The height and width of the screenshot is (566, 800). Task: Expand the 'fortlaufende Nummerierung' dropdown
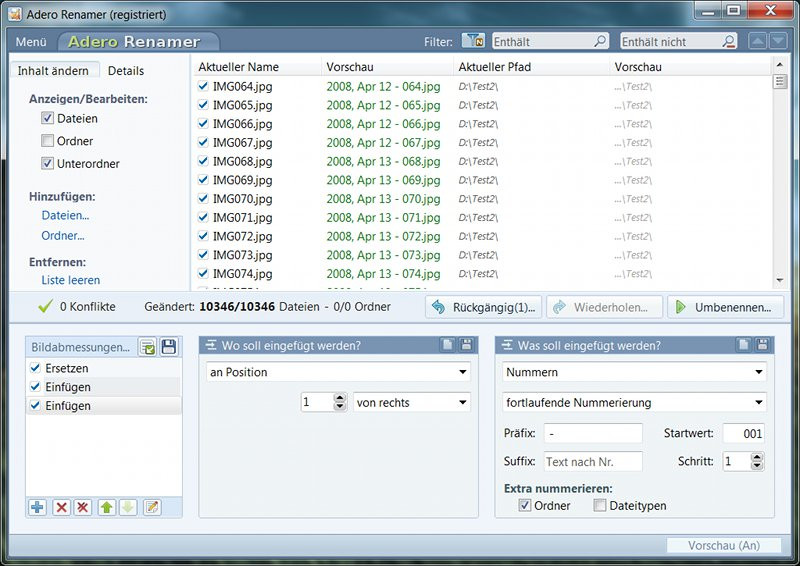(x=632, y=402)
